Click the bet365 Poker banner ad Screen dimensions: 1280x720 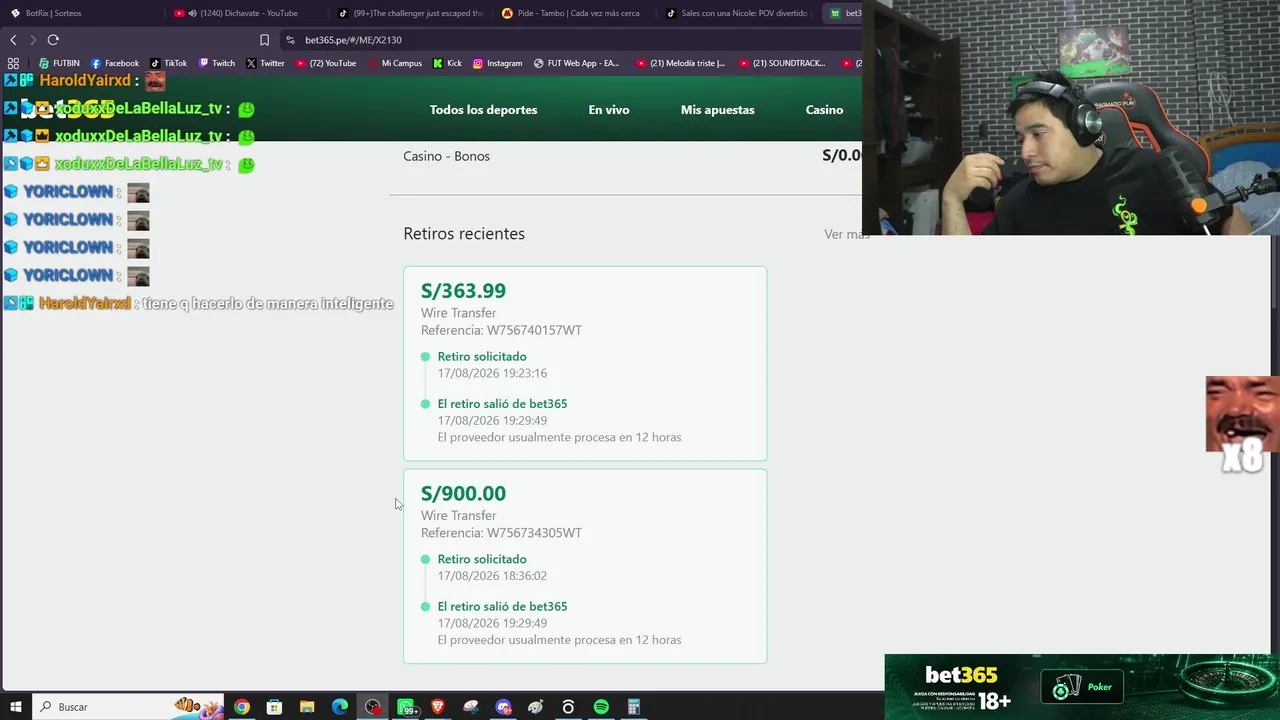1082,687
